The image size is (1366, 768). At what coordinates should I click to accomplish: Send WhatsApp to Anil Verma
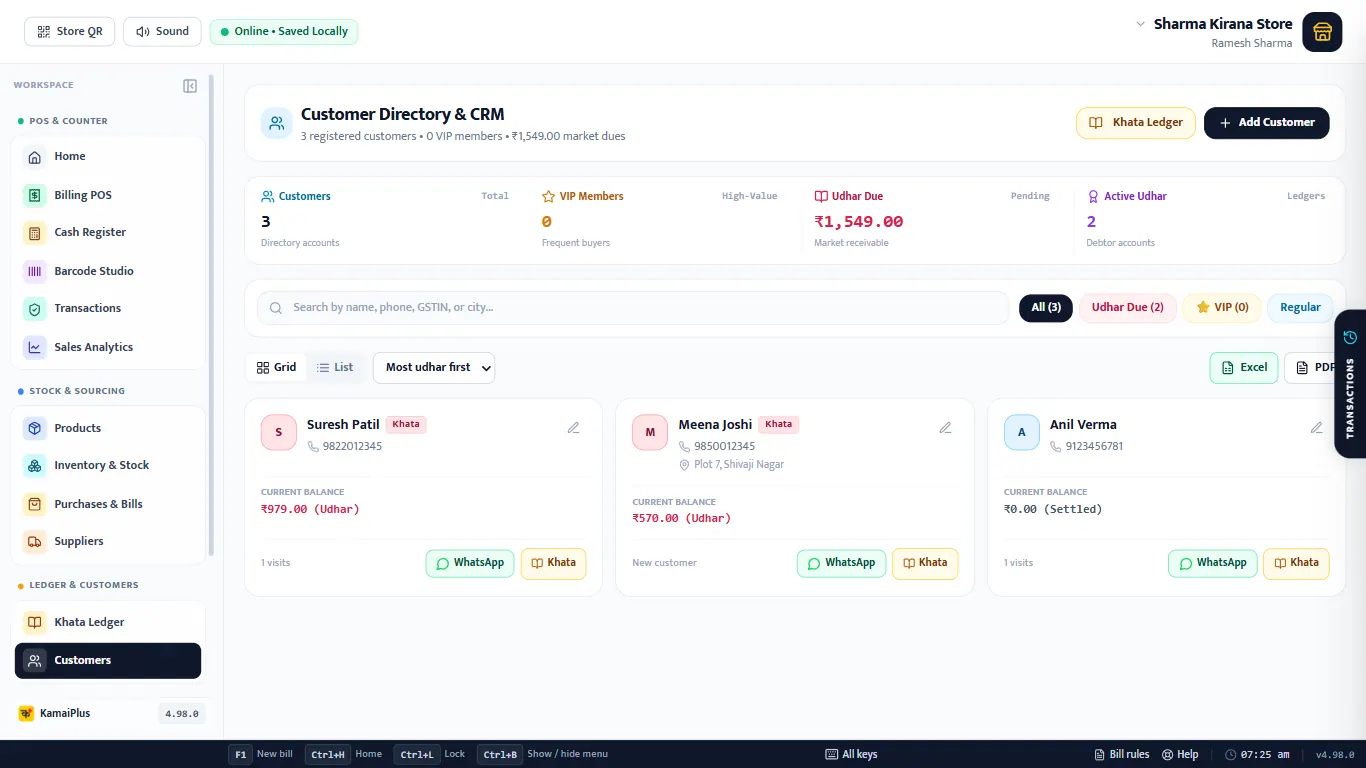point(1213,563)
